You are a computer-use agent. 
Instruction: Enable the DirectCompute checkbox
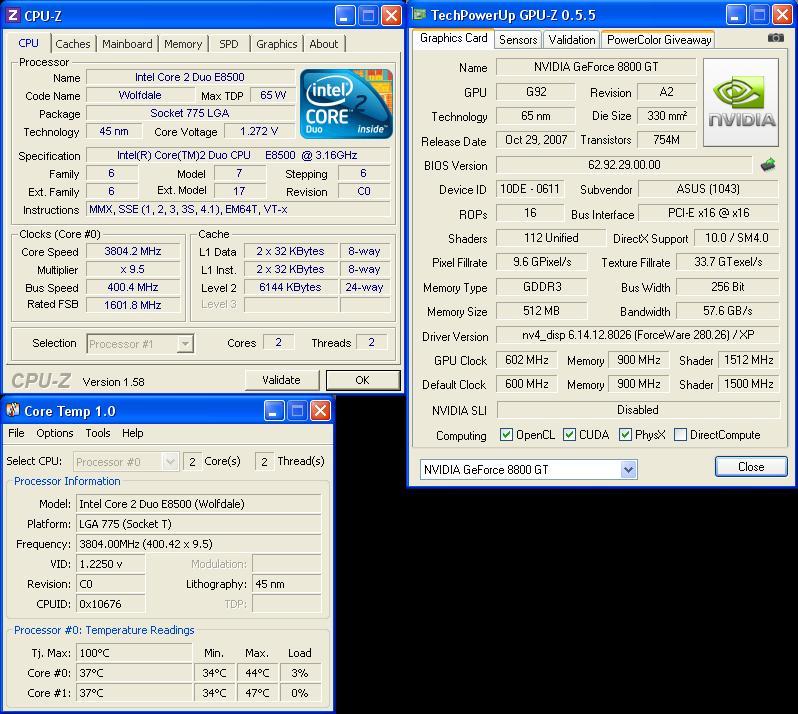click(680, 435)
